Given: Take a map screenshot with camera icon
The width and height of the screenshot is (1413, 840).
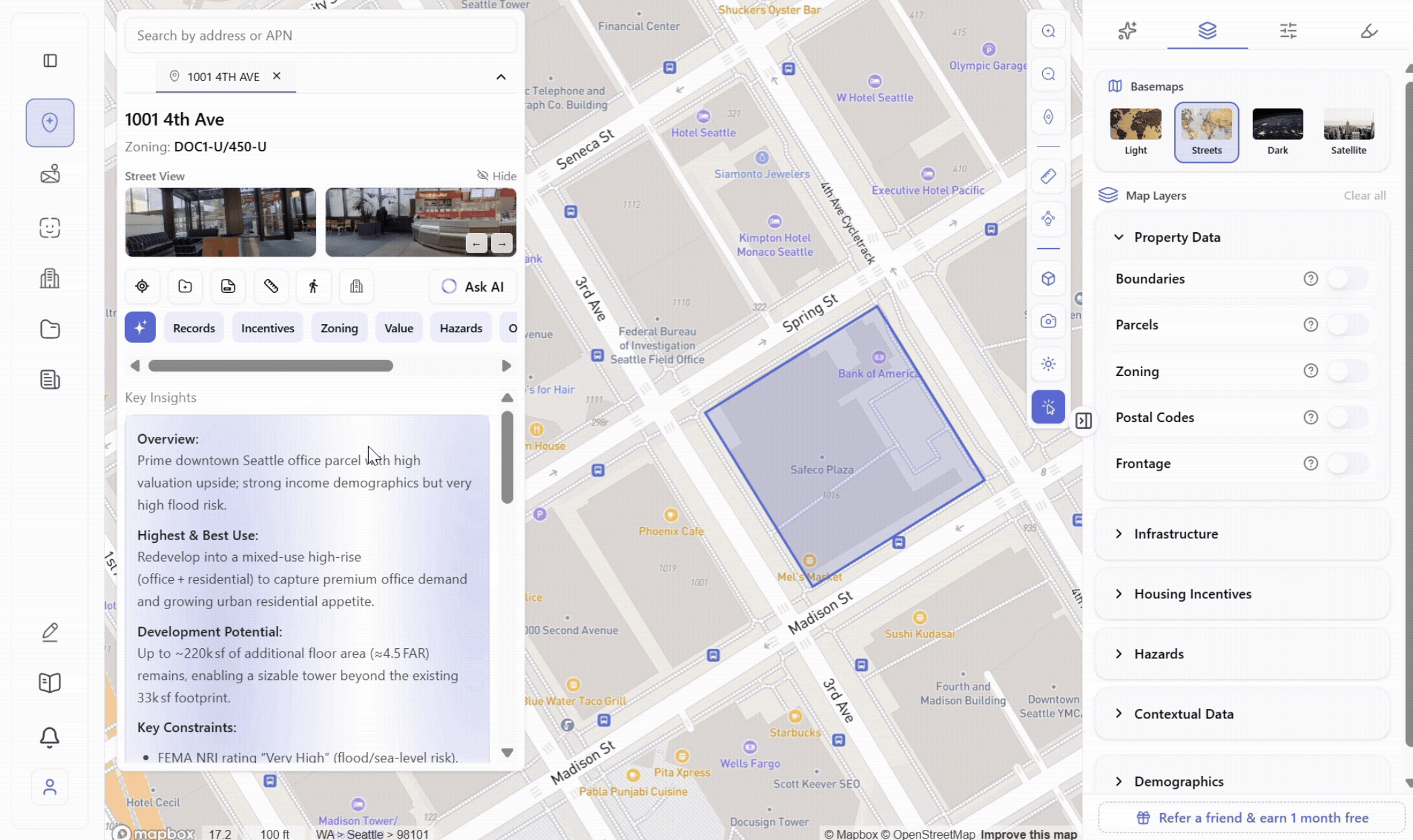Looking at the screenshot, I should (1048, 321).
